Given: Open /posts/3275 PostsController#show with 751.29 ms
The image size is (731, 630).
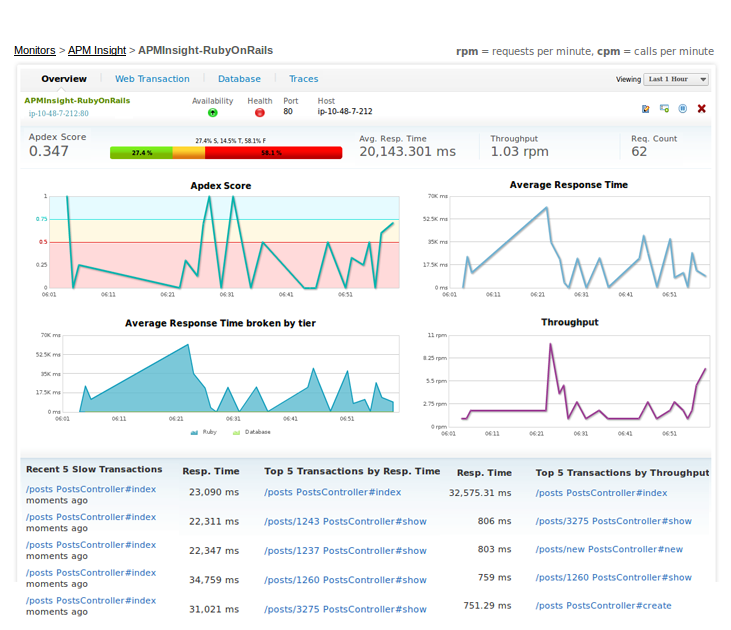Looking at the screenshot, I should pos(345,609).
